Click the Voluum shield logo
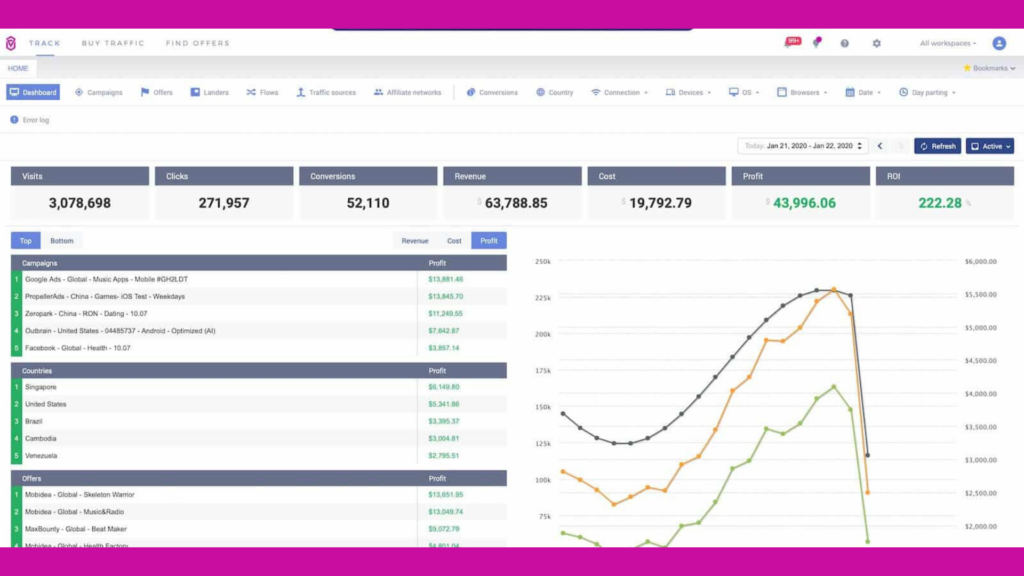This screenshot has width=1024, height=576. tap(11, 43)
